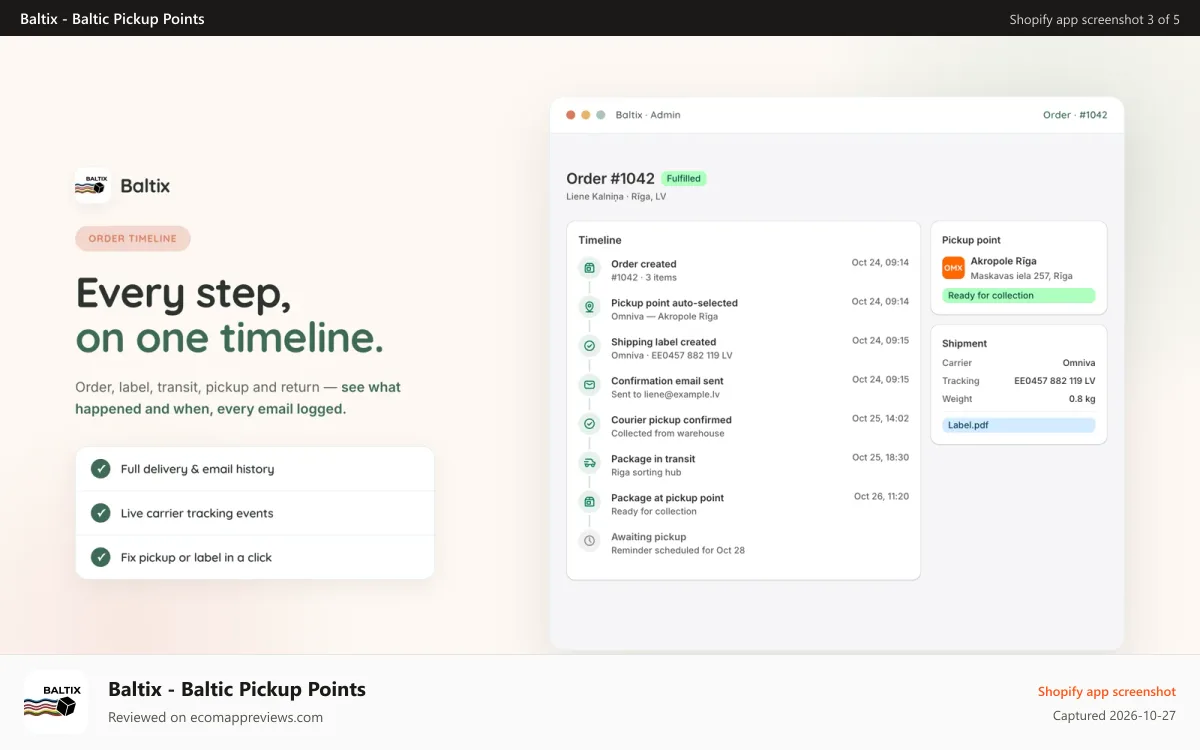
Task: Click Shopify app screenshot 3 of 5 caption
Action: click(x=1095, y=19)
